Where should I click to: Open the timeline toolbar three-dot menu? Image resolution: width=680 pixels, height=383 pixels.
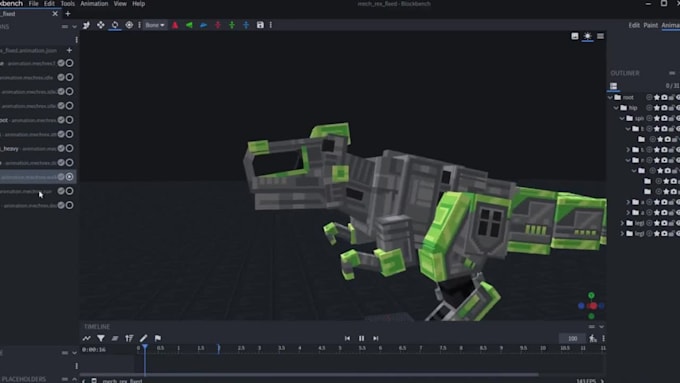coord(603,338)
